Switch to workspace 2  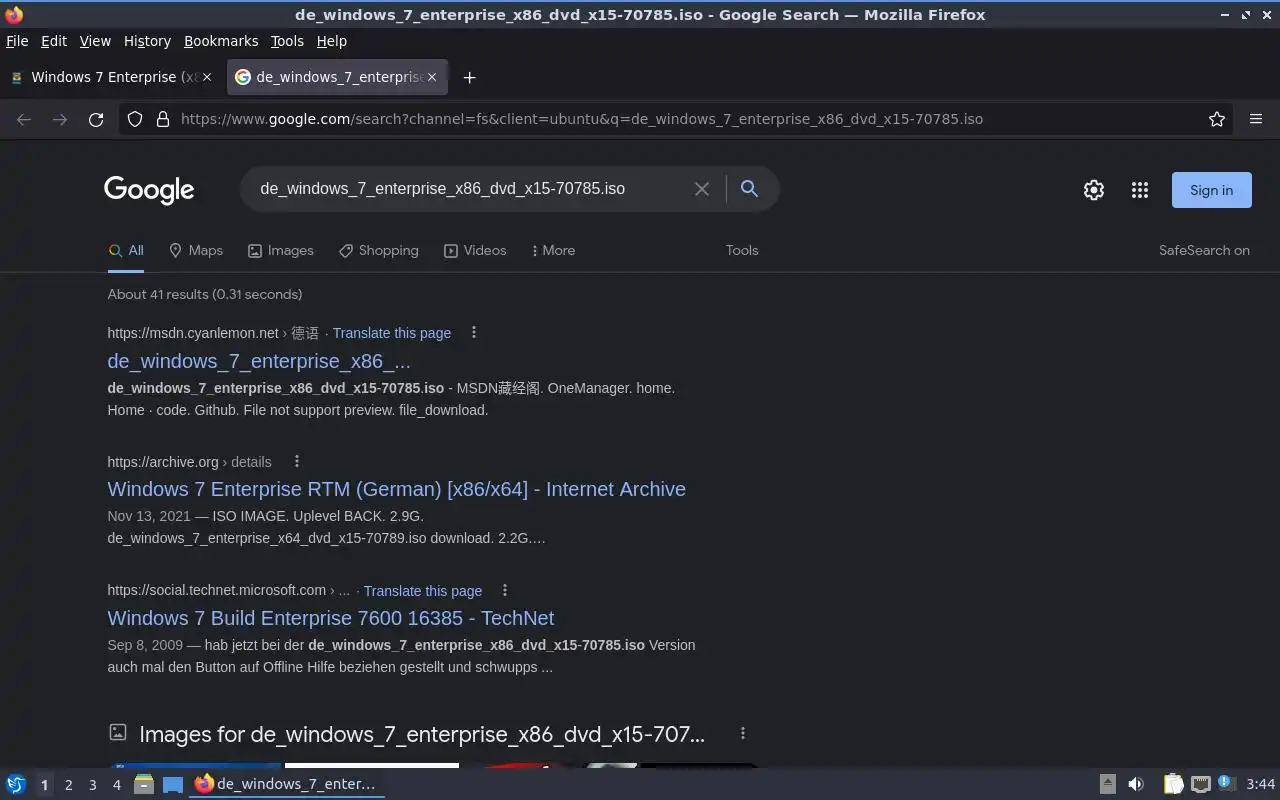tap(68, 785)
